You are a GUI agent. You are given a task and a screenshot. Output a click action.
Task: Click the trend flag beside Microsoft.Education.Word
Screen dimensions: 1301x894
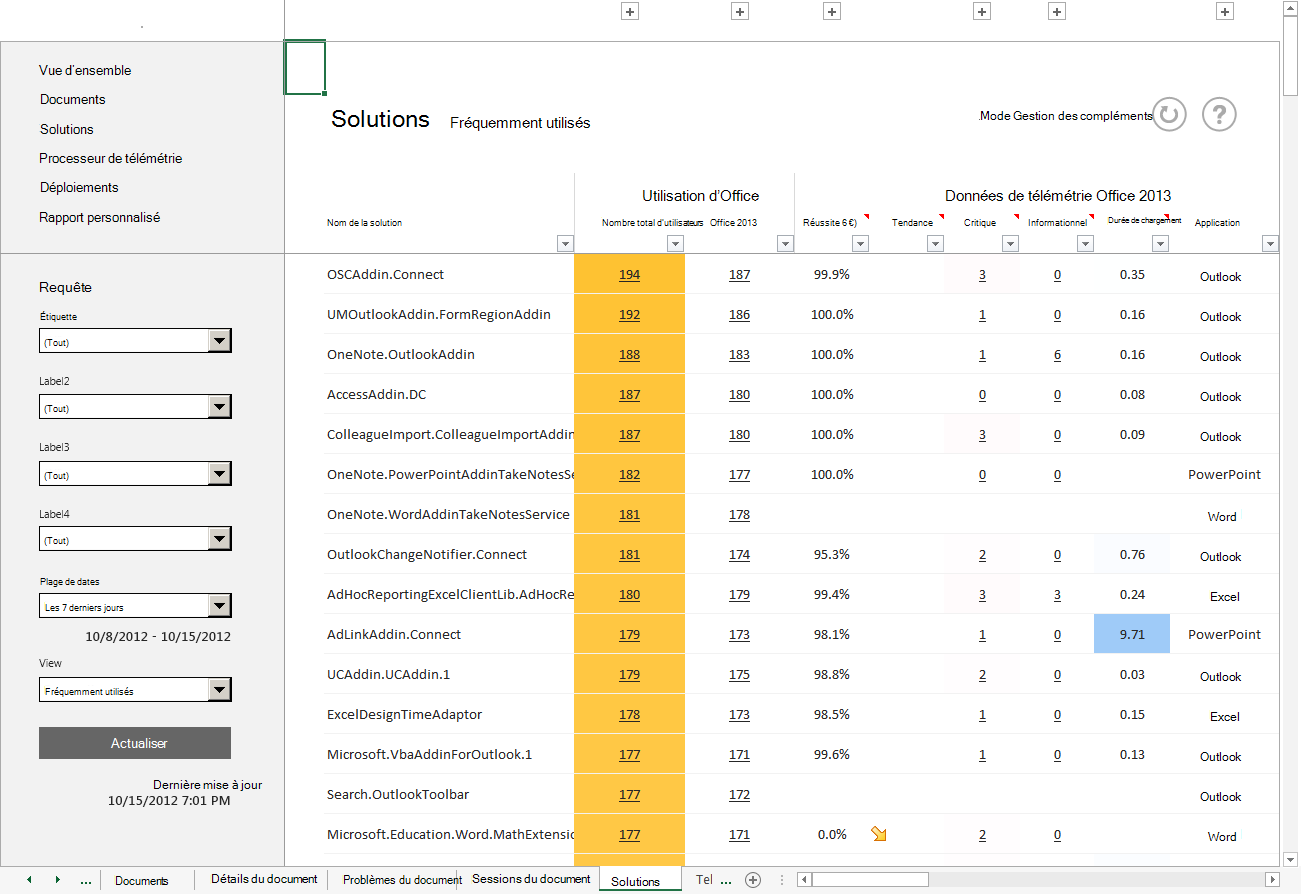point(878,832)
